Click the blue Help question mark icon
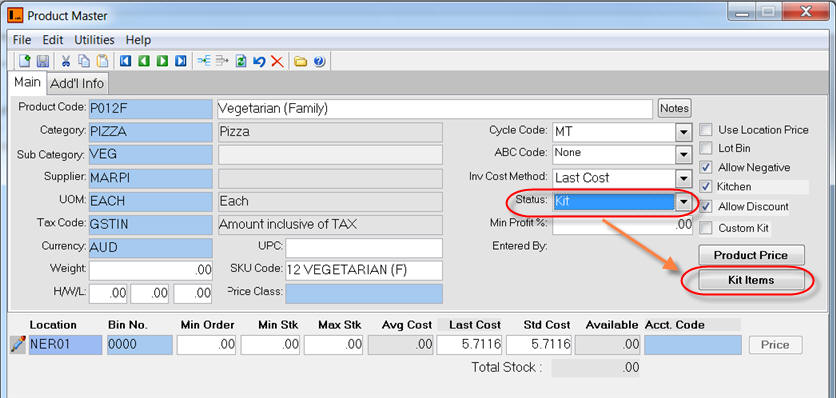 [x=319, y=61]
